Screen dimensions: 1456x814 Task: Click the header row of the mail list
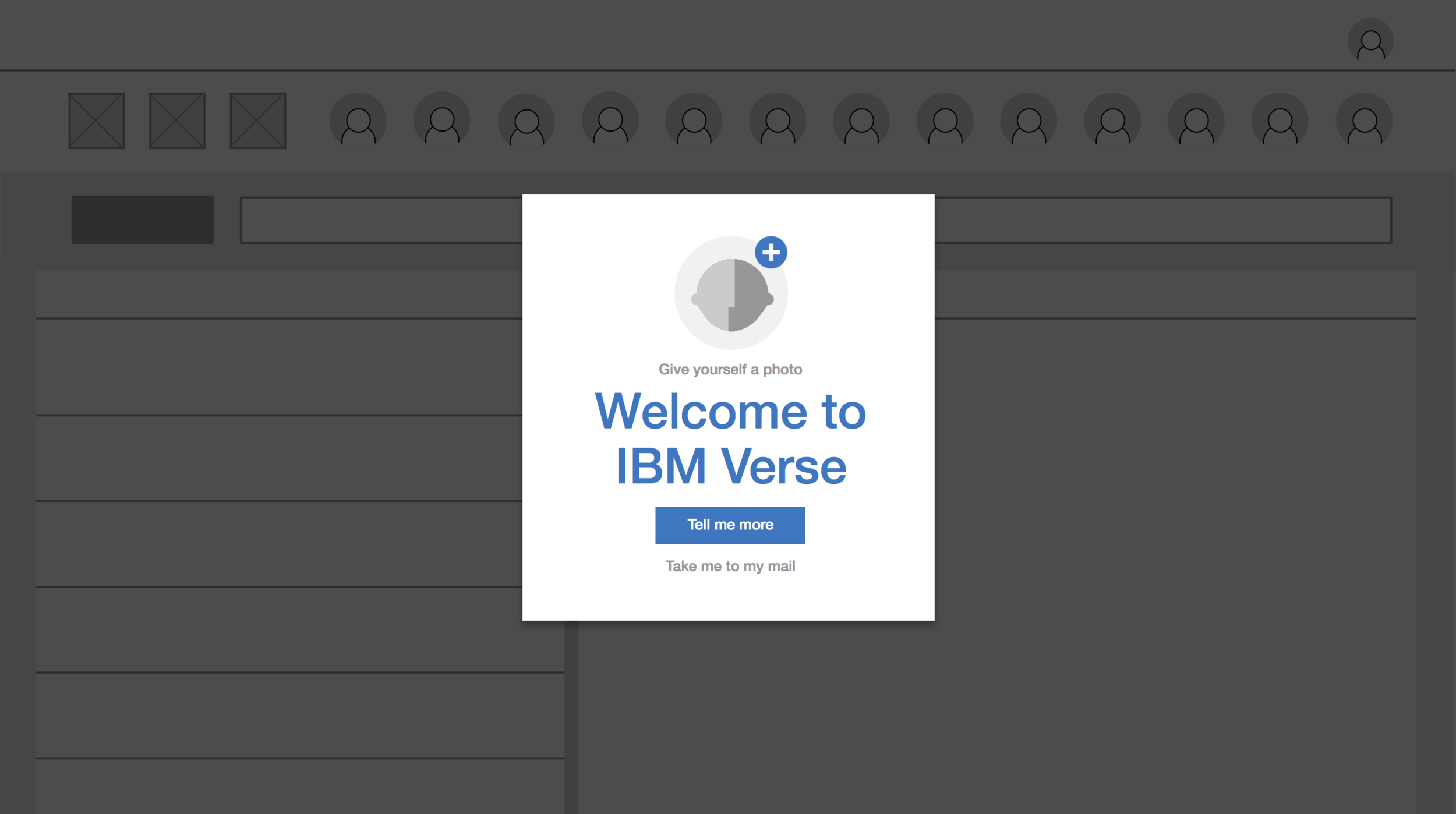pos(278,294)
